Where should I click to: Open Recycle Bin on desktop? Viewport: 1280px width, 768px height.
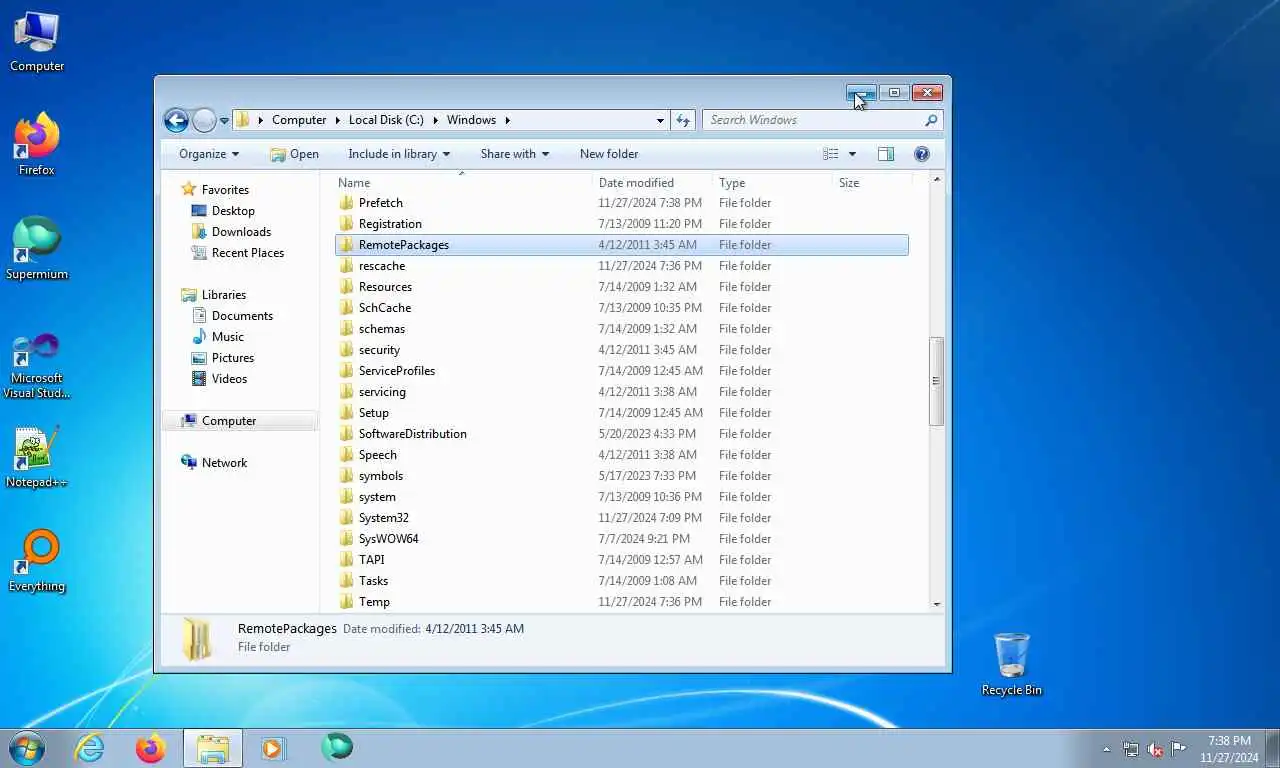1011,664
